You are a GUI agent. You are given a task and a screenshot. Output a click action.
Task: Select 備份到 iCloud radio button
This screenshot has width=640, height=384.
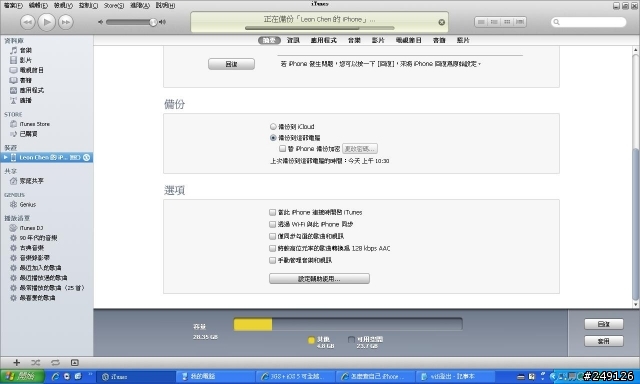(273, 127)
